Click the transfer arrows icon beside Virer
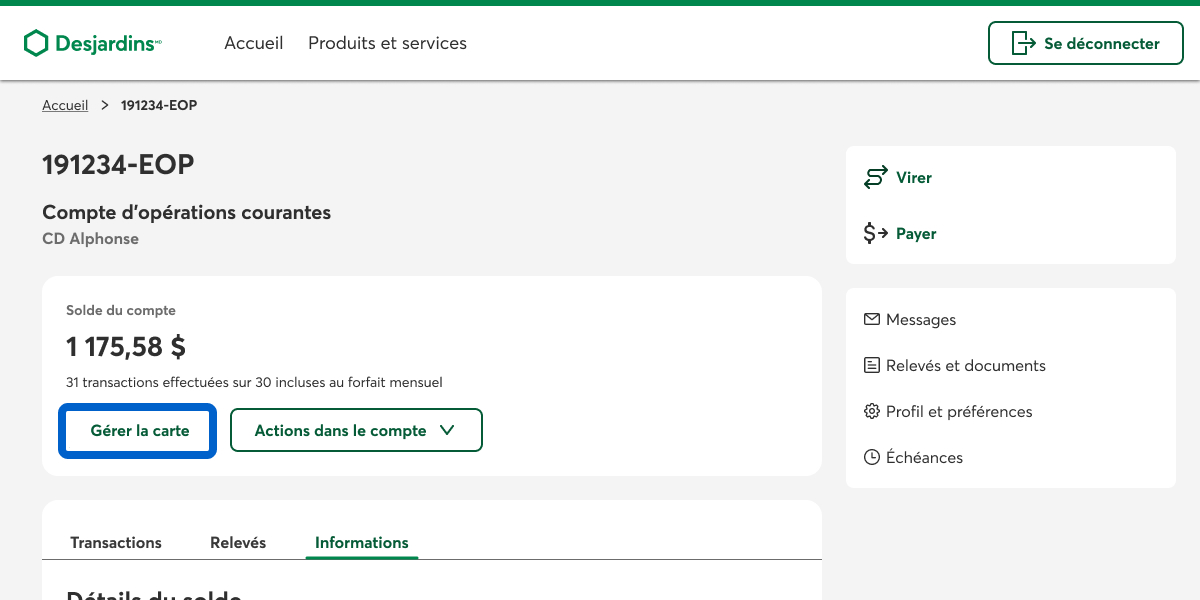Viewport: 1200px width, 600px height. click(x=876, y=178)
